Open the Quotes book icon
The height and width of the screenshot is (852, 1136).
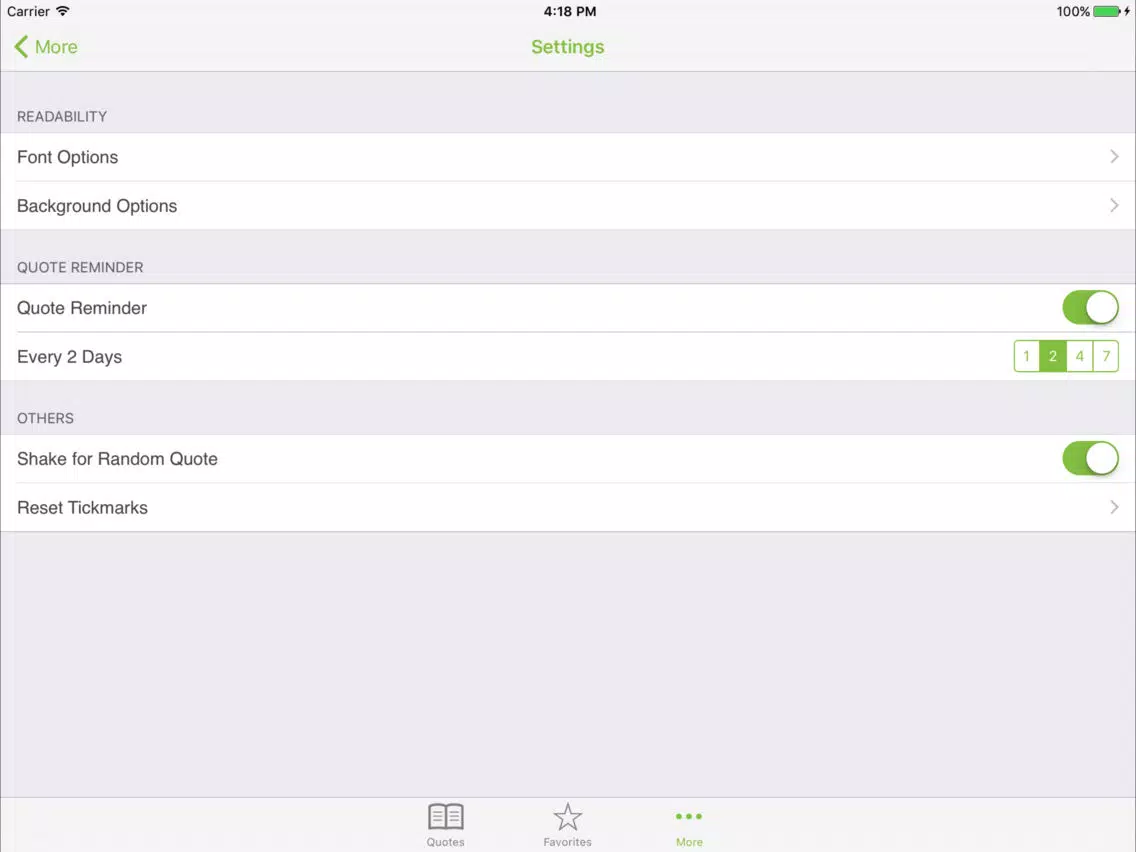coord(446,816)
